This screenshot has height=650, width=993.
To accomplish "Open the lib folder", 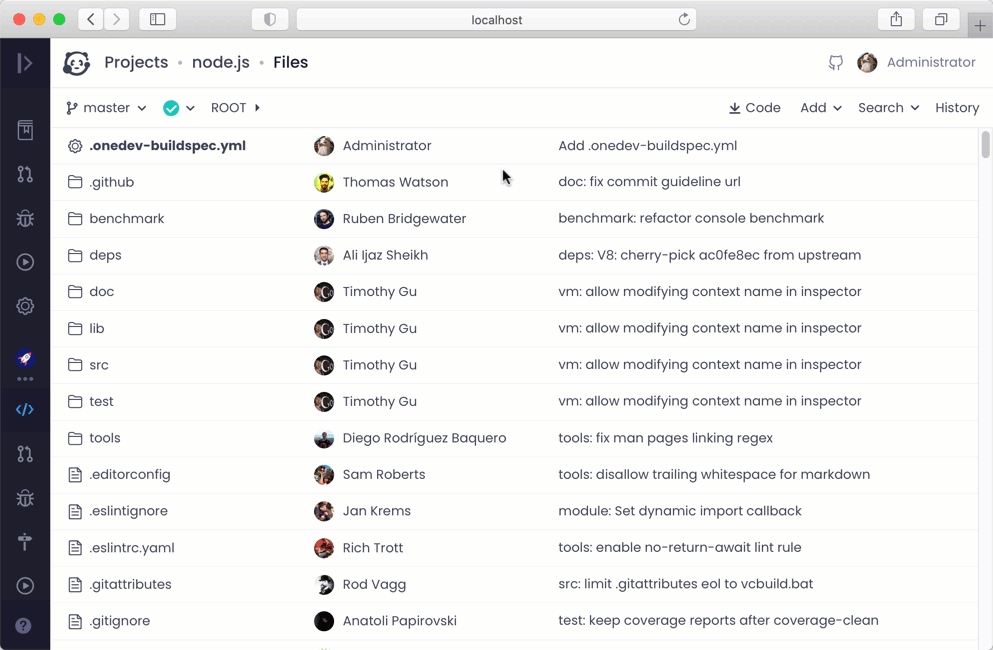I will (96, 328).
